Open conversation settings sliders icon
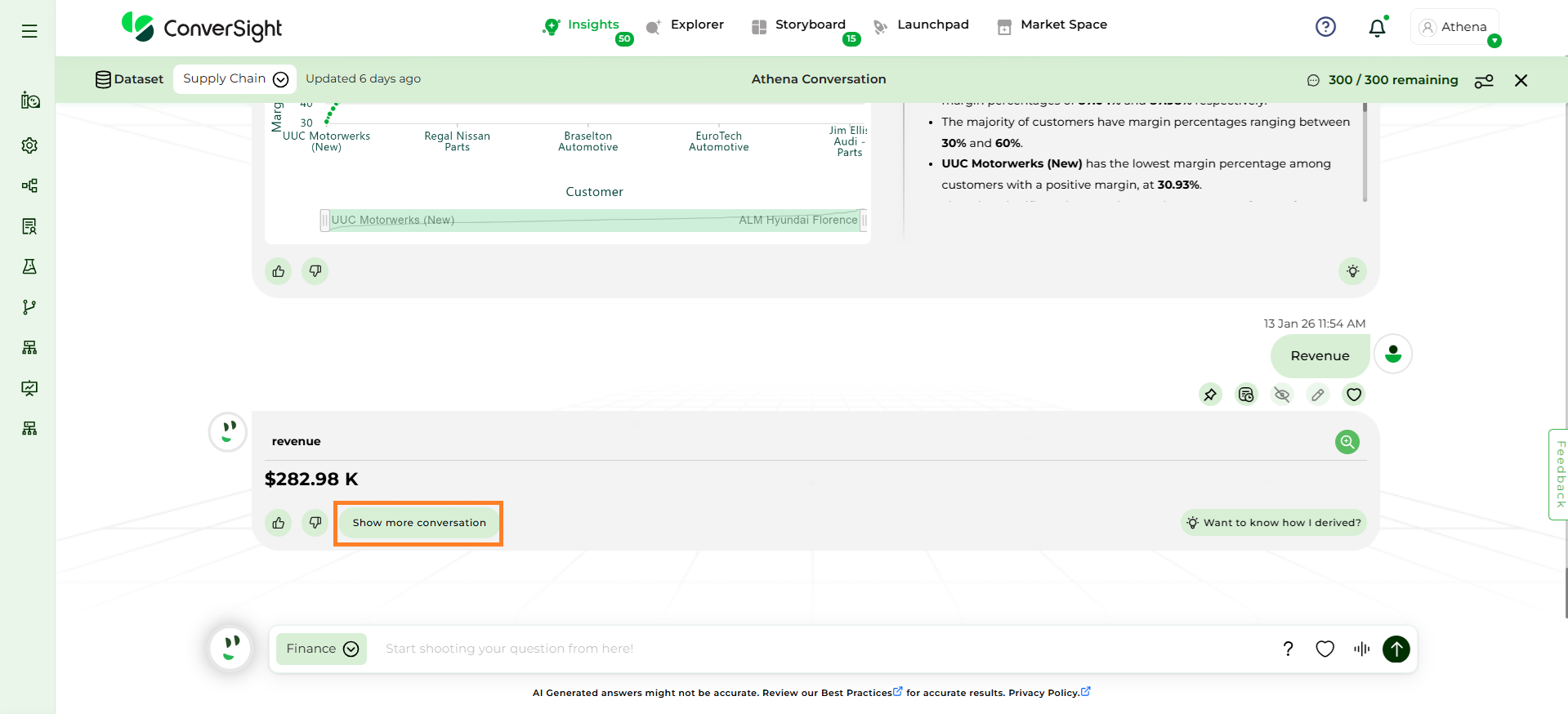This screenshot has height=714, width=1568. coord(1484,80)
